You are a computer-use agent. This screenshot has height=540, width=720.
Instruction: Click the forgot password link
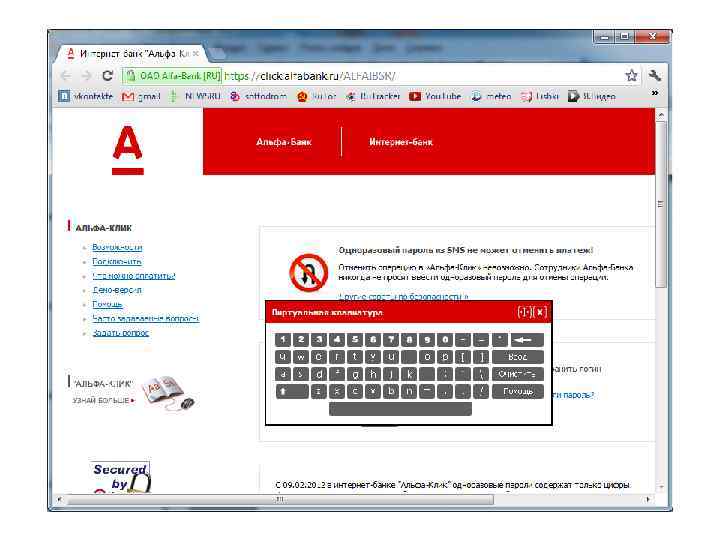pyautogui.click(x=575, y=395)
